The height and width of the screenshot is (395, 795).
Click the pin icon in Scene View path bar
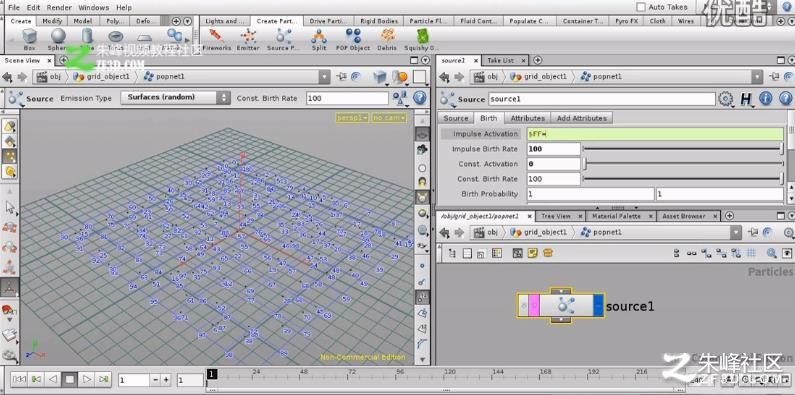342,77
